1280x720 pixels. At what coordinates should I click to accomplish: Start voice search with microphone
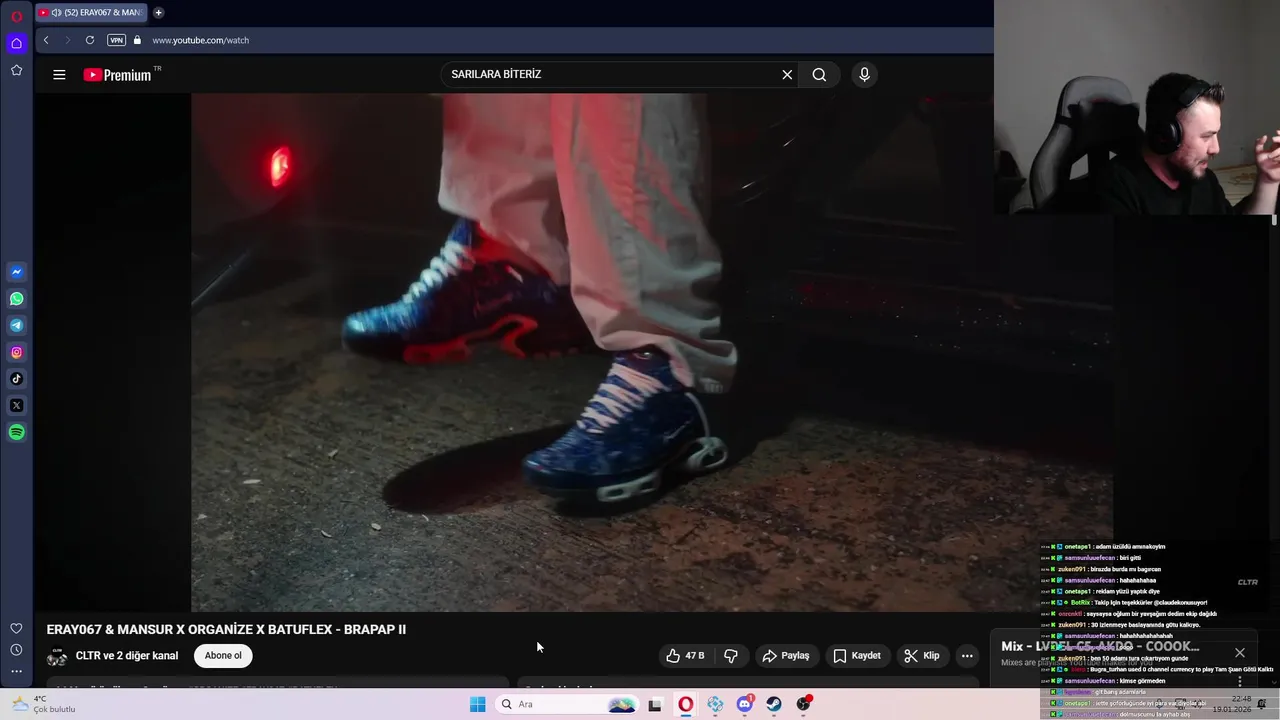(865, 74)
